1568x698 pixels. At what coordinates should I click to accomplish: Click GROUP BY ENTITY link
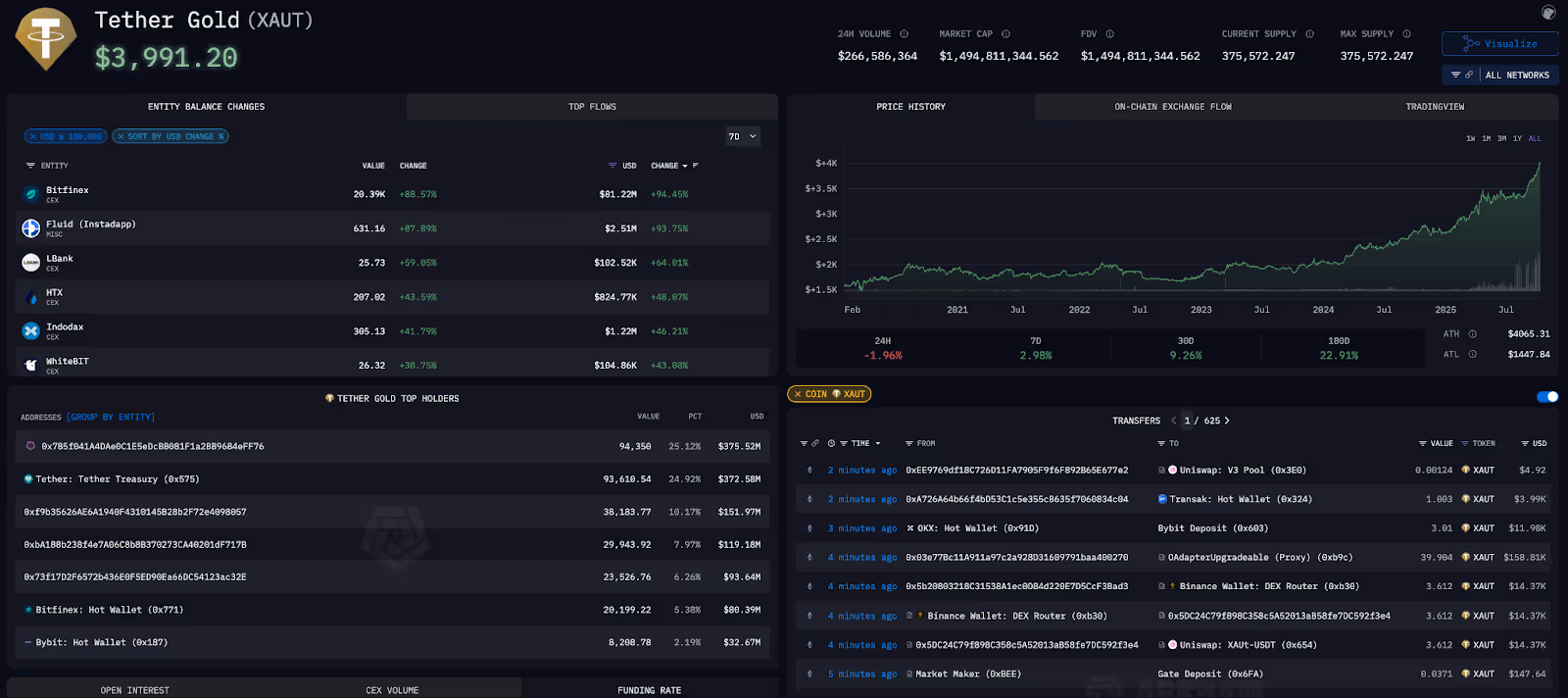(111, 418)
